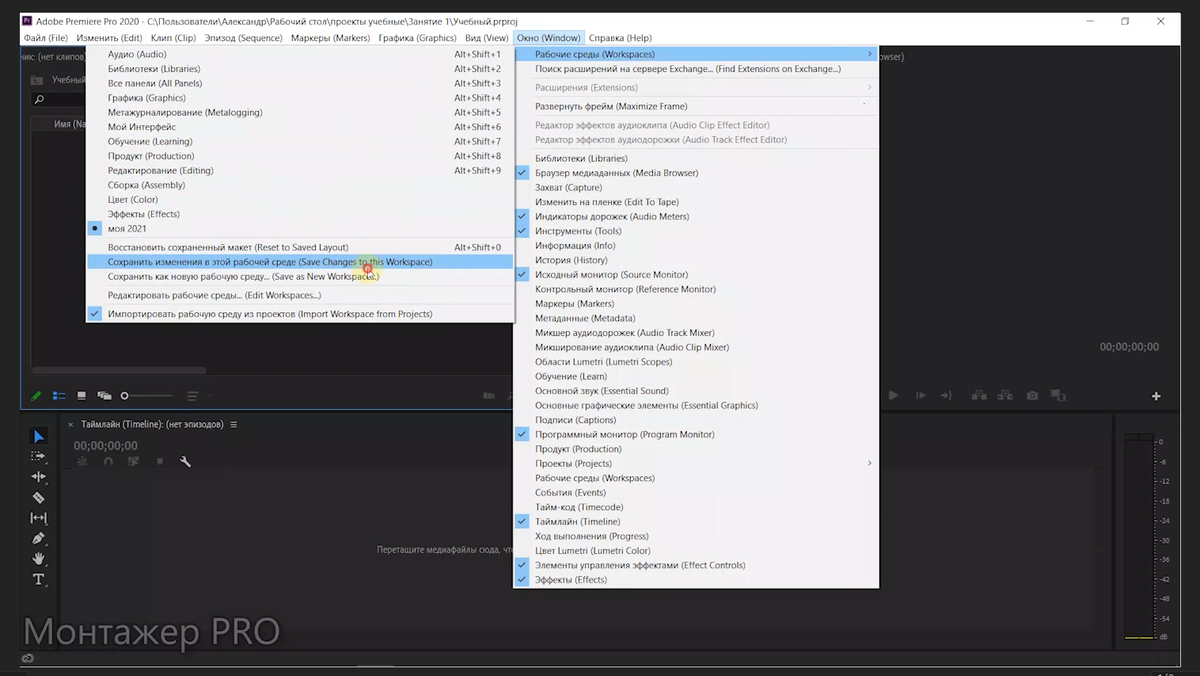
Task: Switch Project panel to List view
Action: click(x=59, y=396)
